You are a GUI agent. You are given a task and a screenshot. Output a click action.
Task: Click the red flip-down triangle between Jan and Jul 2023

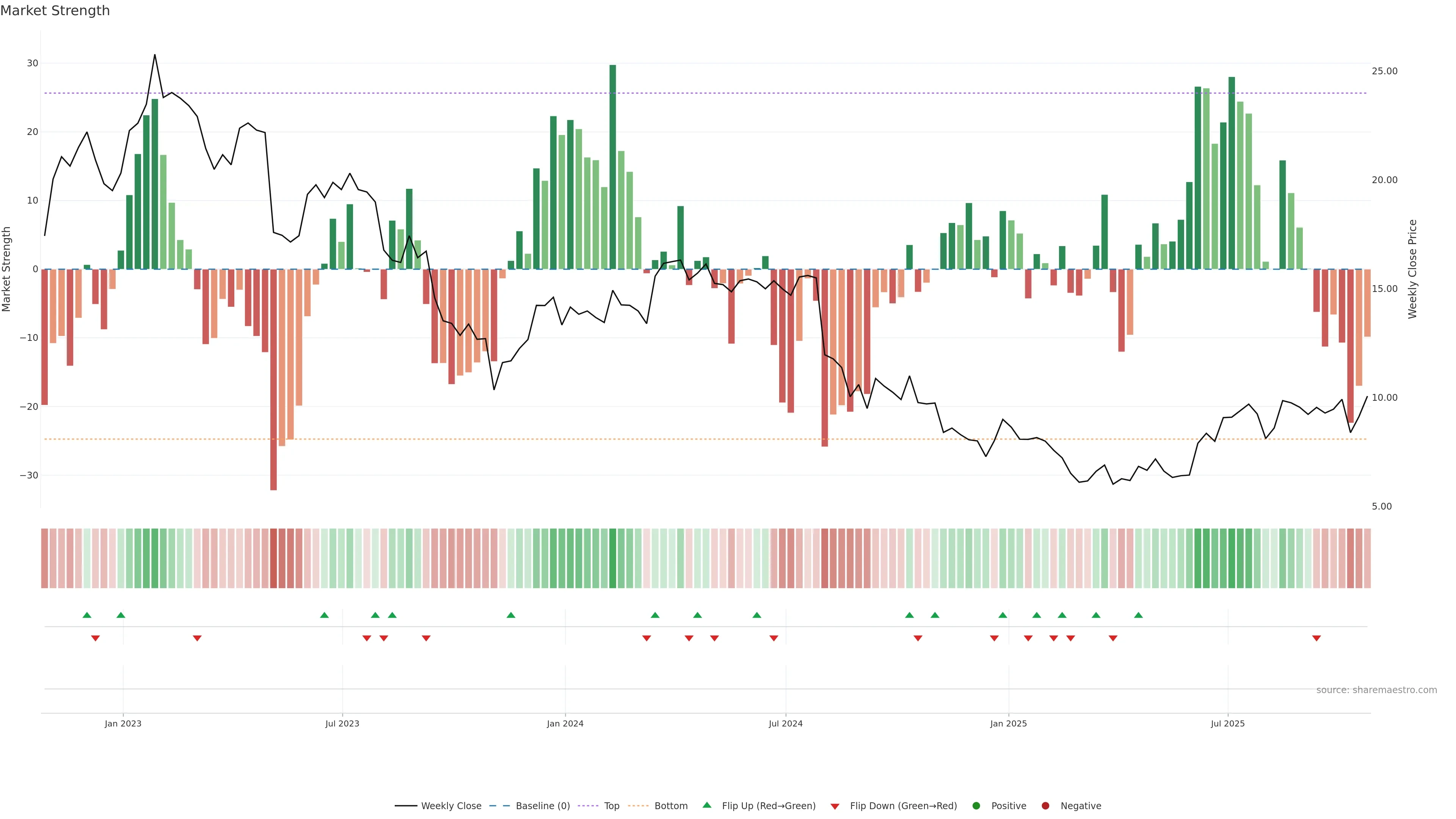[x=197, y=638]
